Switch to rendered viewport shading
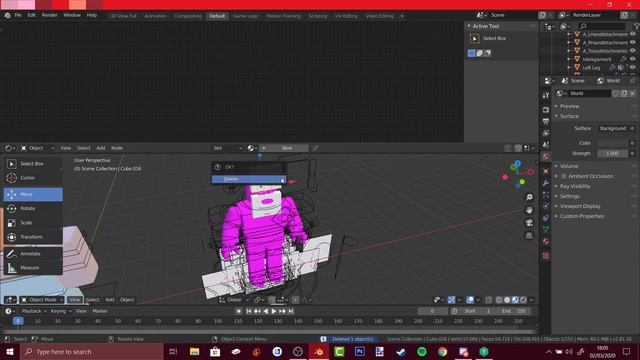Image resolution: width=640 pixels, height=360 pixels. [523, 300]
